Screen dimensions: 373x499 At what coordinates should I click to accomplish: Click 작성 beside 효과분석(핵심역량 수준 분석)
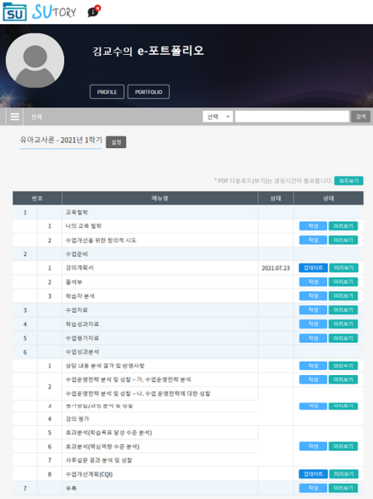[x=313, y=446]
